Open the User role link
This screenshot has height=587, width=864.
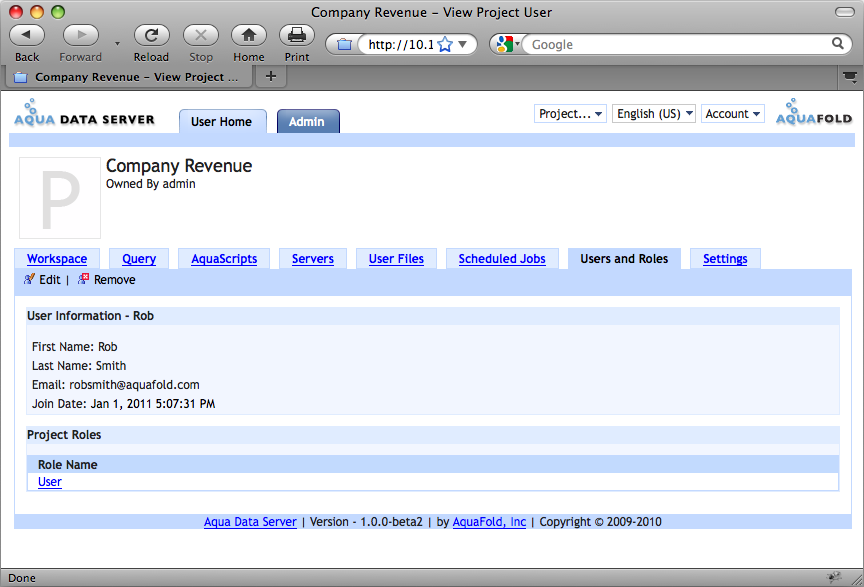(50, 482)
